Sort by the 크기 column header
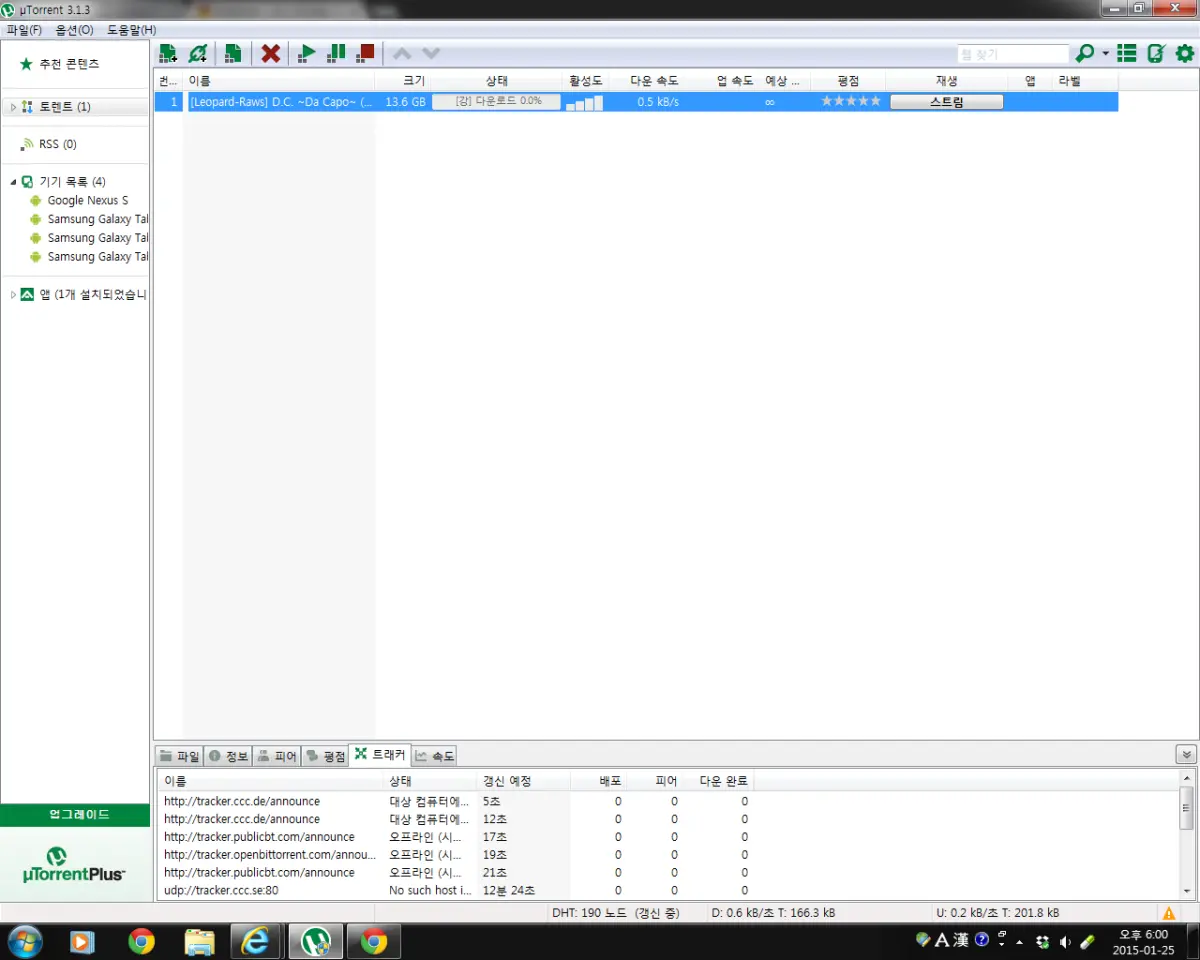Screen dimensions: 1200x960 pyautogui.click(x=403, y=81)
